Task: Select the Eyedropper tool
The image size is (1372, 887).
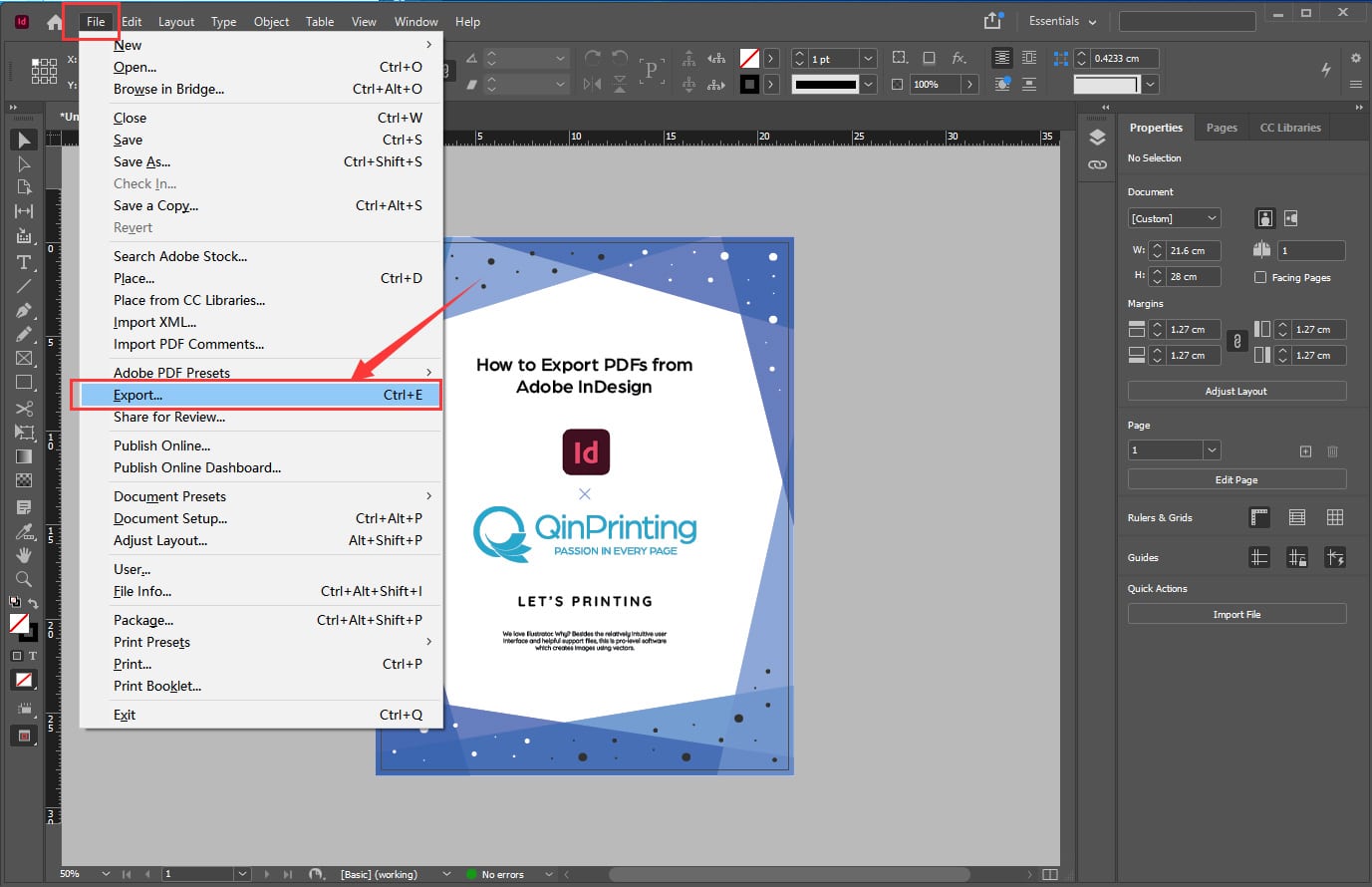Action: [24, 530]
